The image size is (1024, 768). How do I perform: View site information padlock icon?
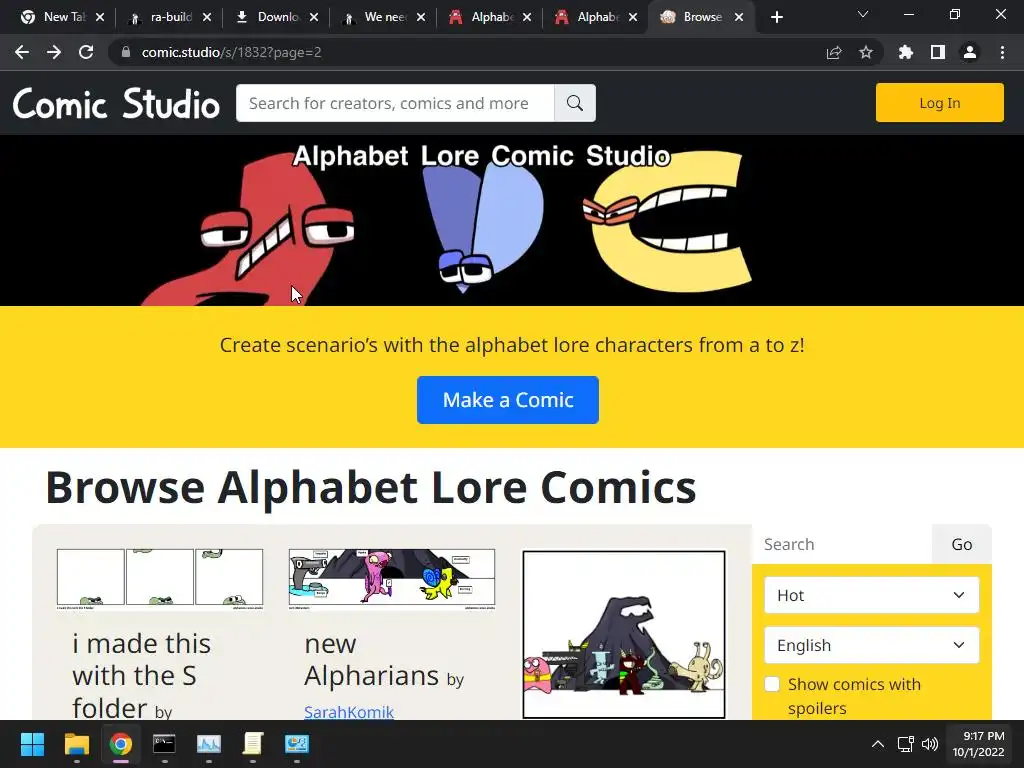[x=126, y=52]
